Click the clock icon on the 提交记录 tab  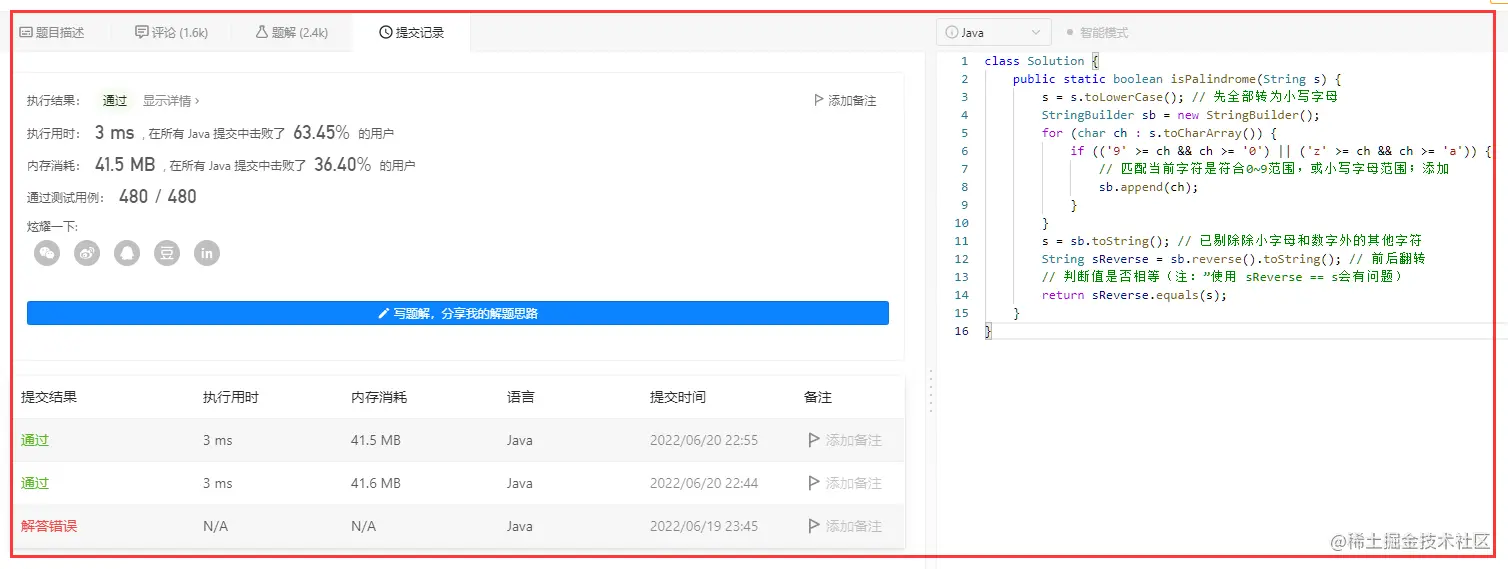[386, 32]
